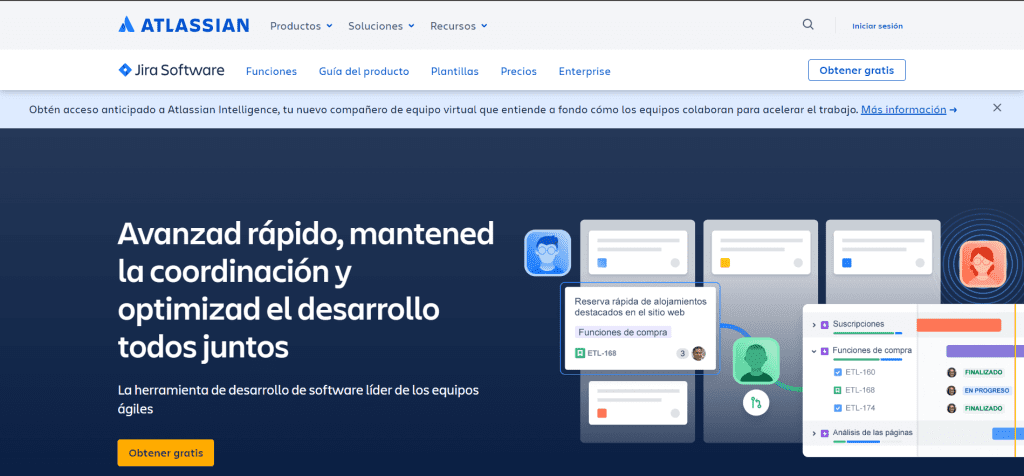The width and height of the screenshot is (1024, 476).
Task: Open the Soluciones dropdown menu
Action: (x=381, y=26)
